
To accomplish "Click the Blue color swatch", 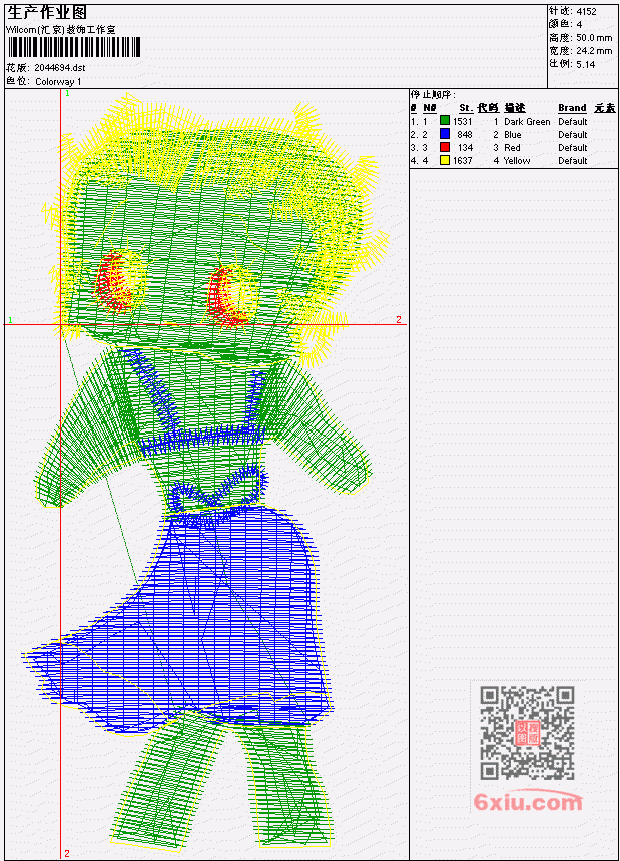I will coord(445,134).
